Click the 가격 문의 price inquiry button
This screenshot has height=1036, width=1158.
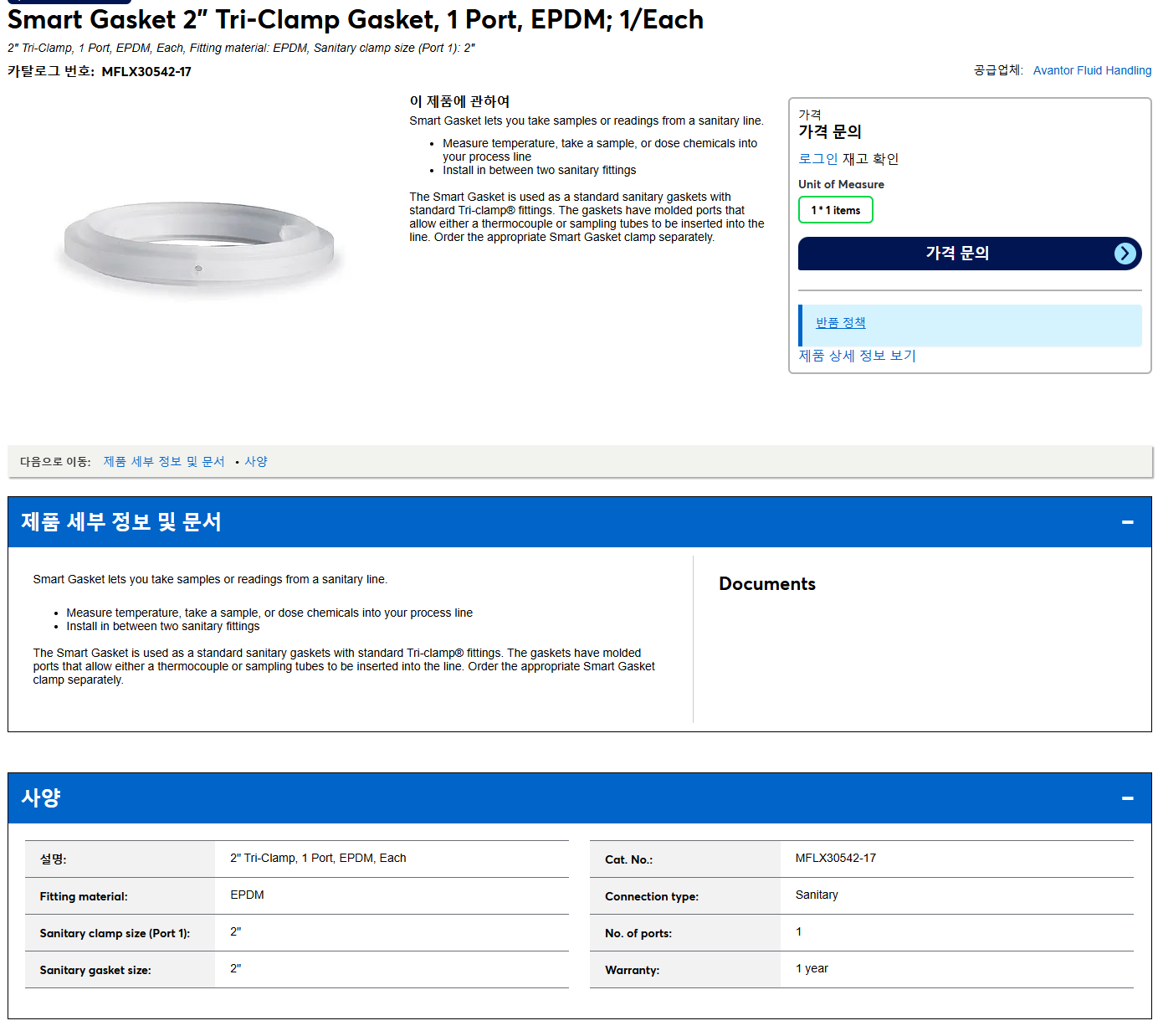point(970,254)
